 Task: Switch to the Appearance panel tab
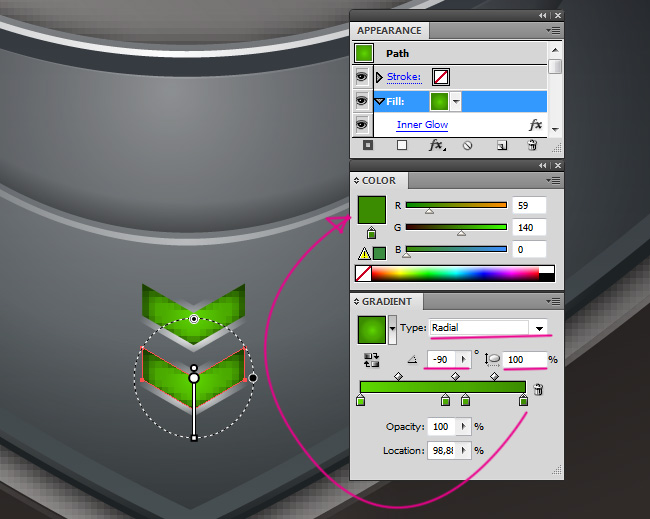click(389, 31)
